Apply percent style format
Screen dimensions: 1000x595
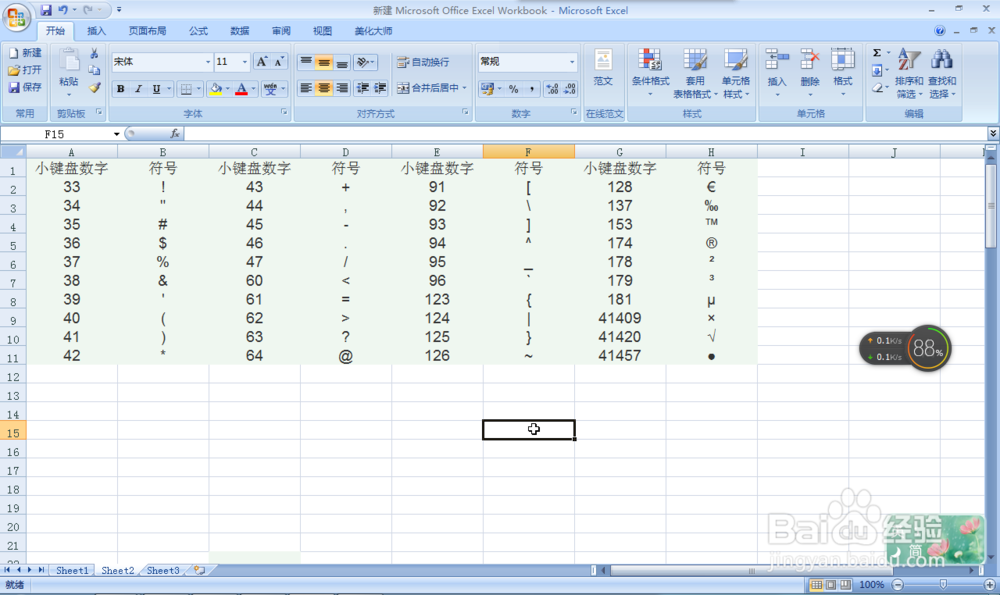pyautogui.click(x=513, y=89)
